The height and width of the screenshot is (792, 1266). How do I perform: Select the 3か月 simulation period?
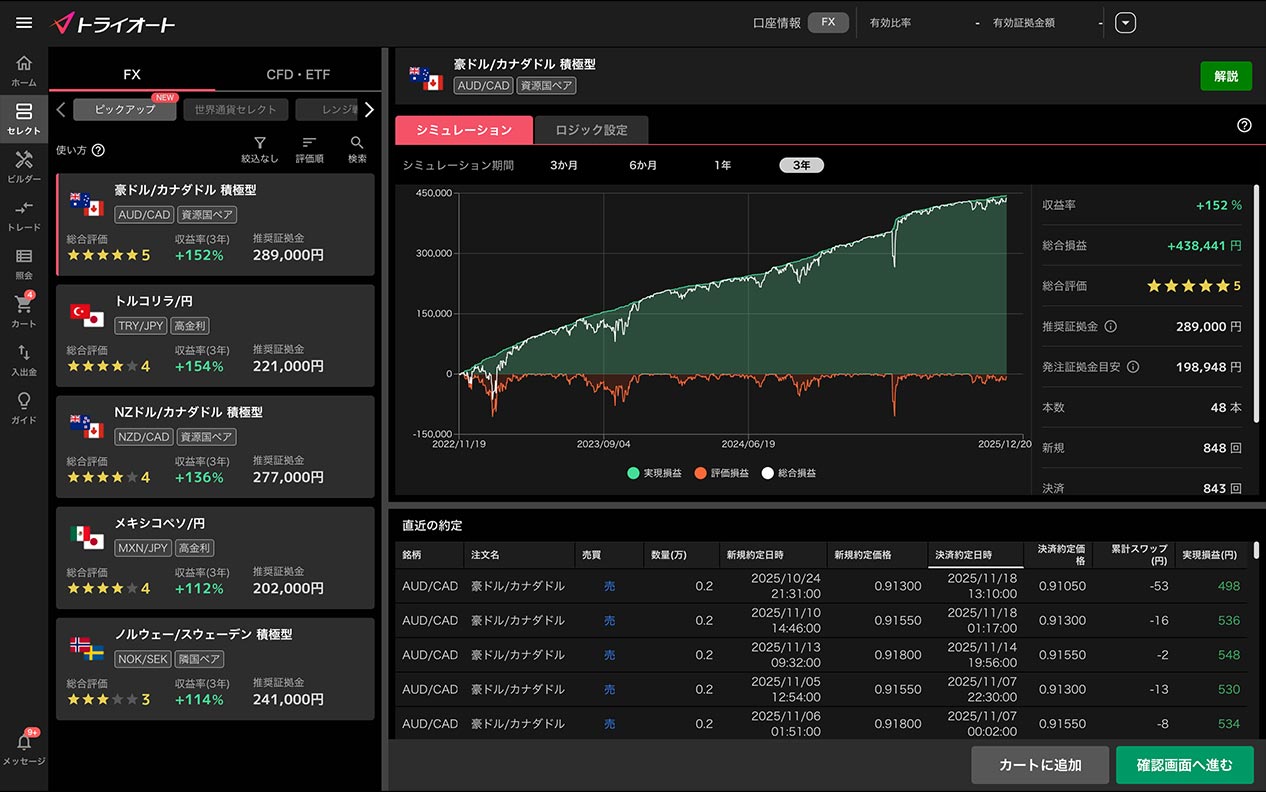click(564, 165)
